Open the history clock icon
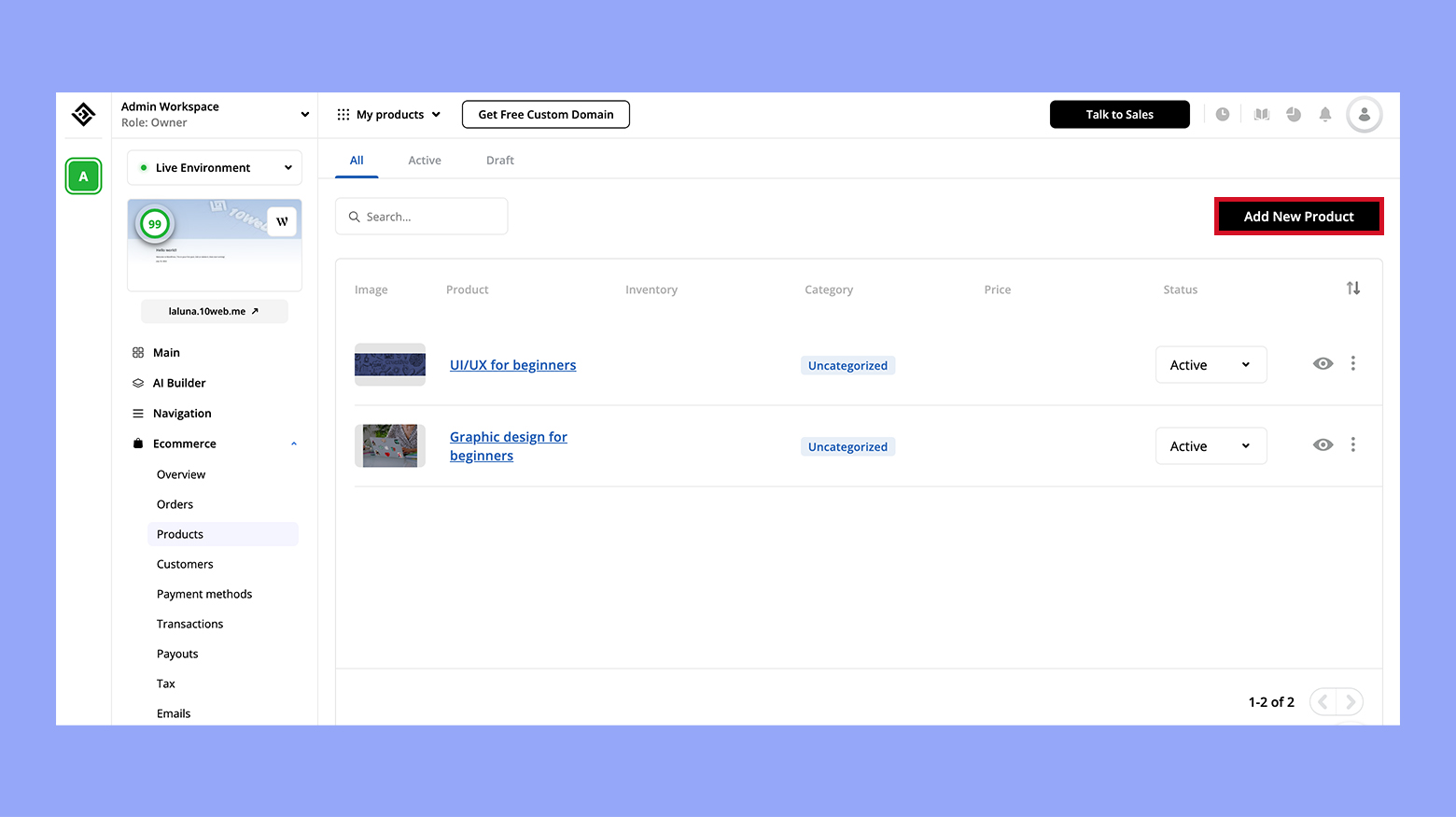This screenshot has height=817, width=1456. (1223, 114)
